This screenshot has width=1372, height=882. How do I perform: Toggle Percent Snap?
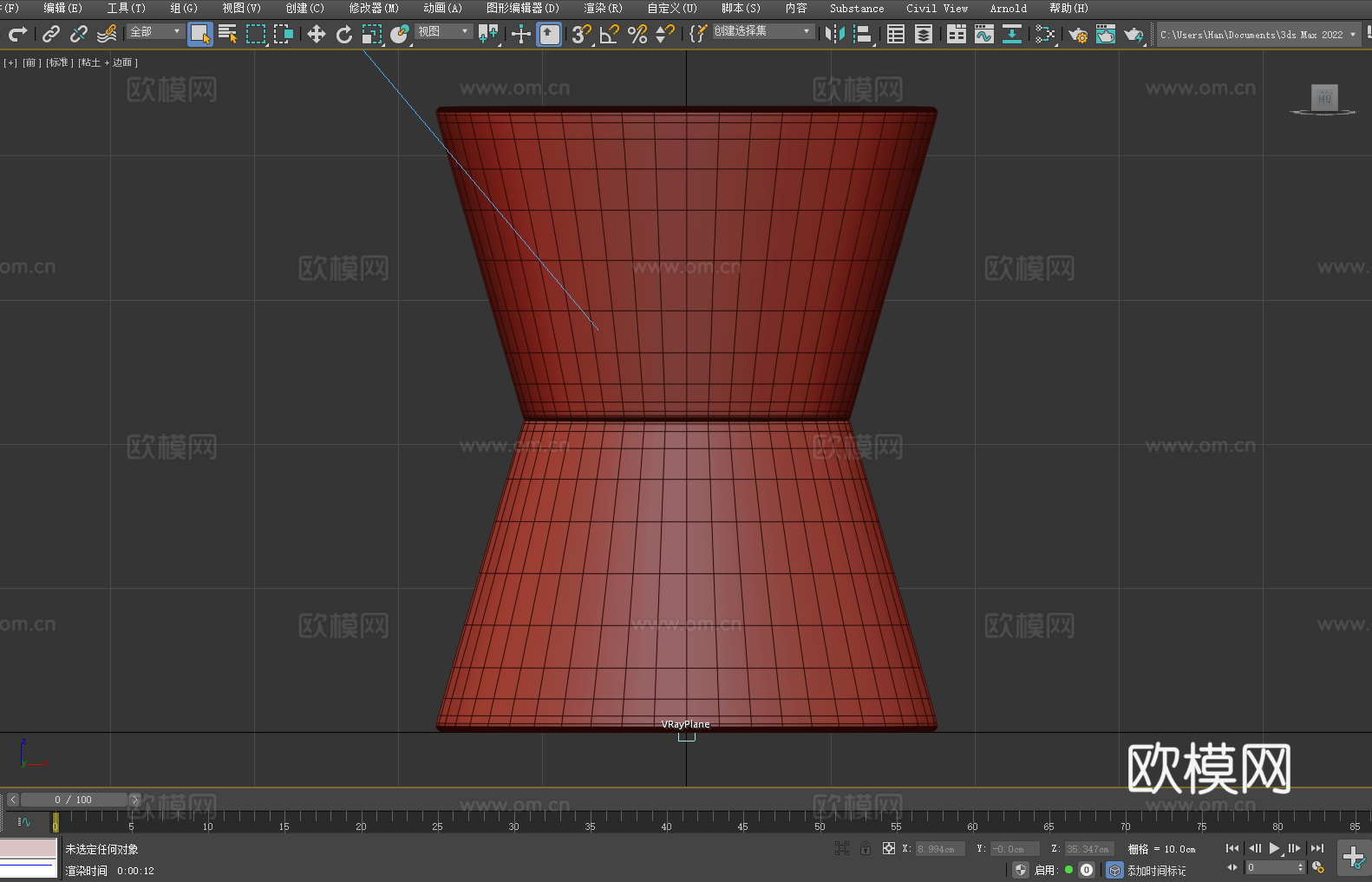[637, 34]
